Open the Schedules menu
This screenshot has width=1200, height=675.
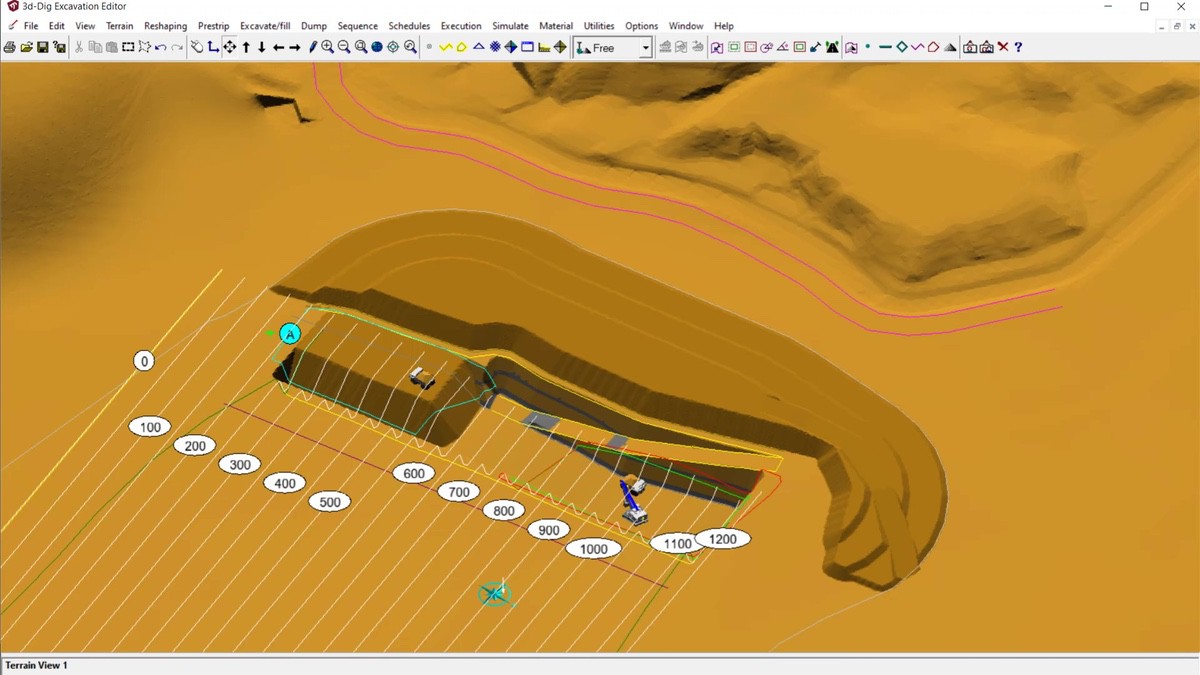click(x=409, y=26)
